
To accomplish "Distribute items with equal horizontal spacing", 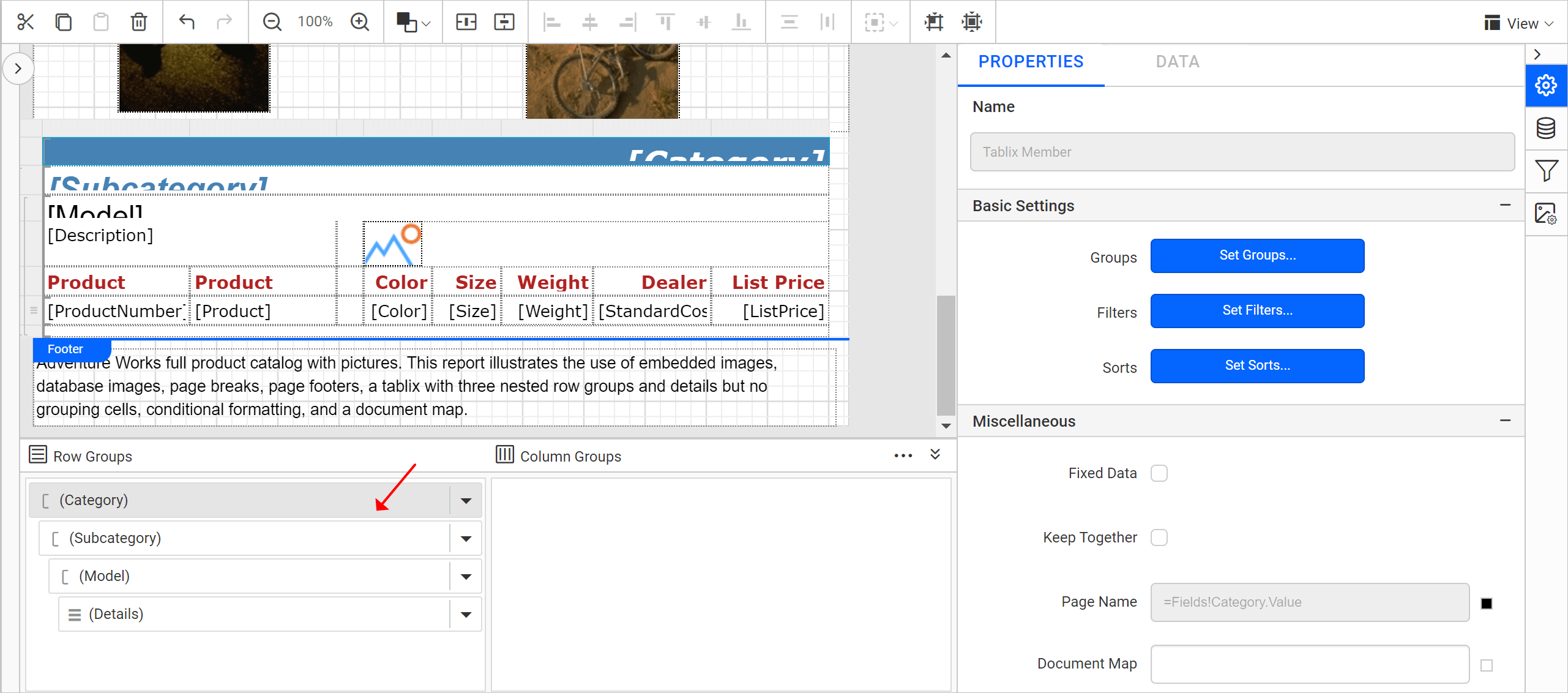I will 827,22.
